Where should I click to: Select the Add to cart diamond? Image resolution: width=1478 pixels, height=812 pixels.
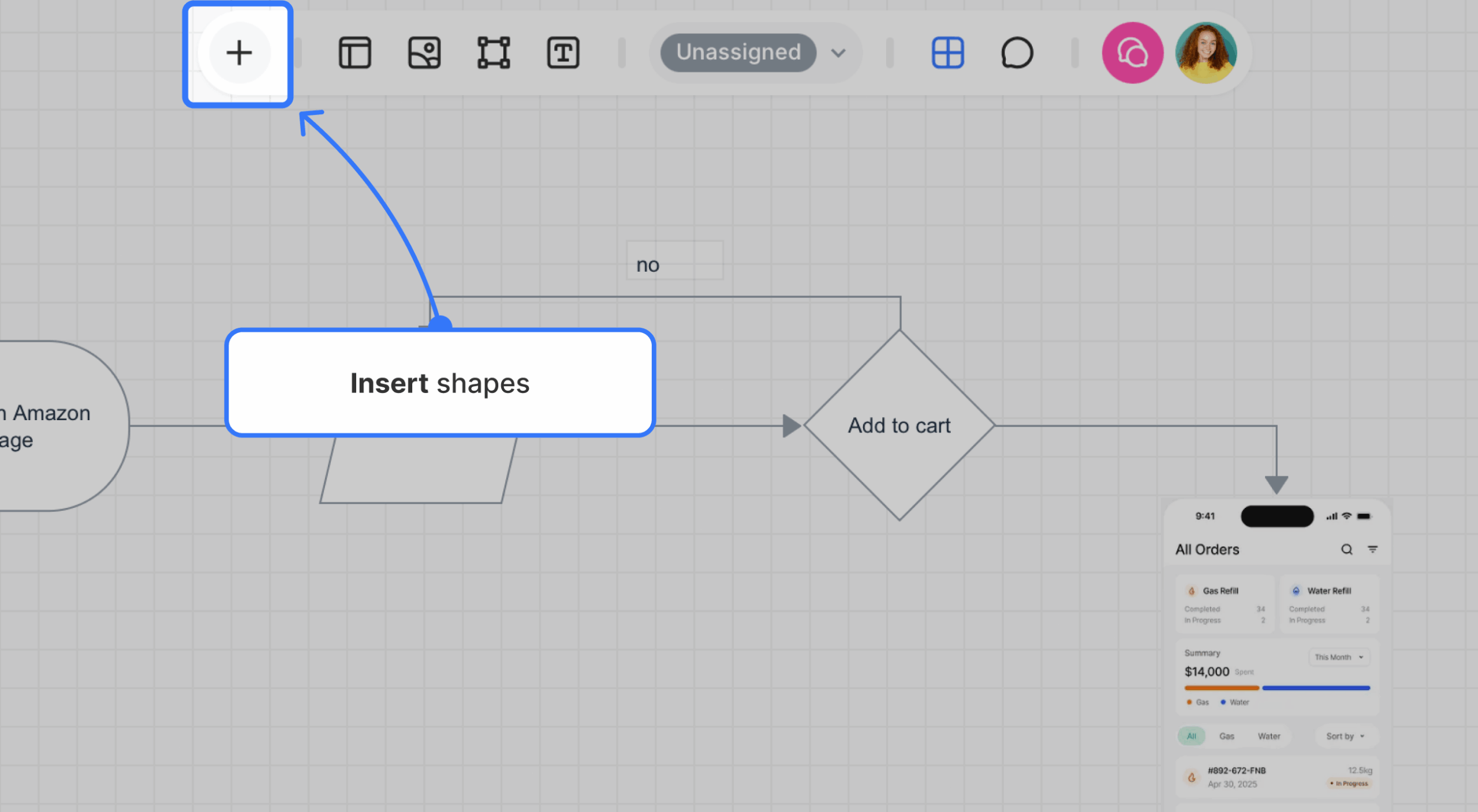(899, 425)
